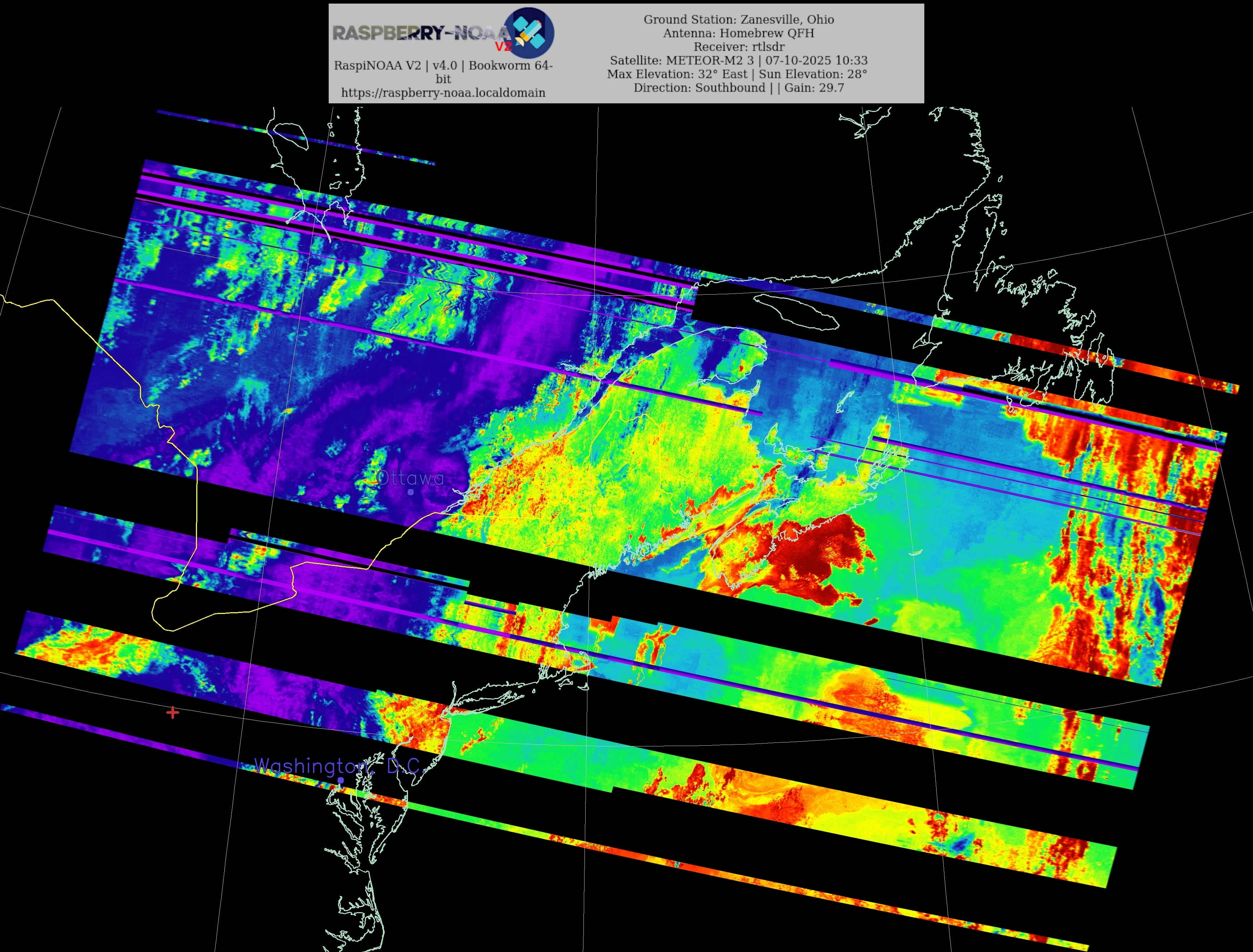Screen dimensions: 1253x952
Task: Open the raspberry-noaa.localdomain URL
Action: (442, 92)
